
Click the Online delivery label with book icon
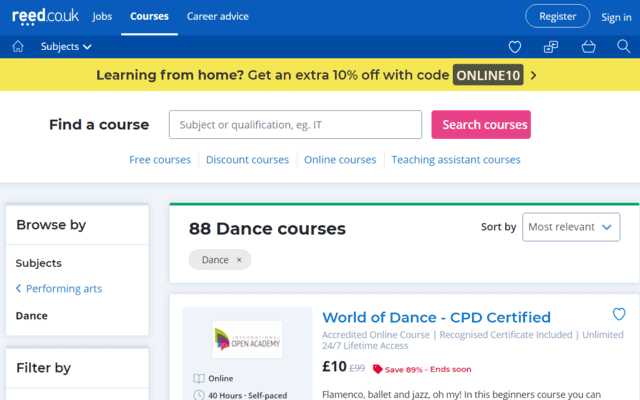[213, 378]
